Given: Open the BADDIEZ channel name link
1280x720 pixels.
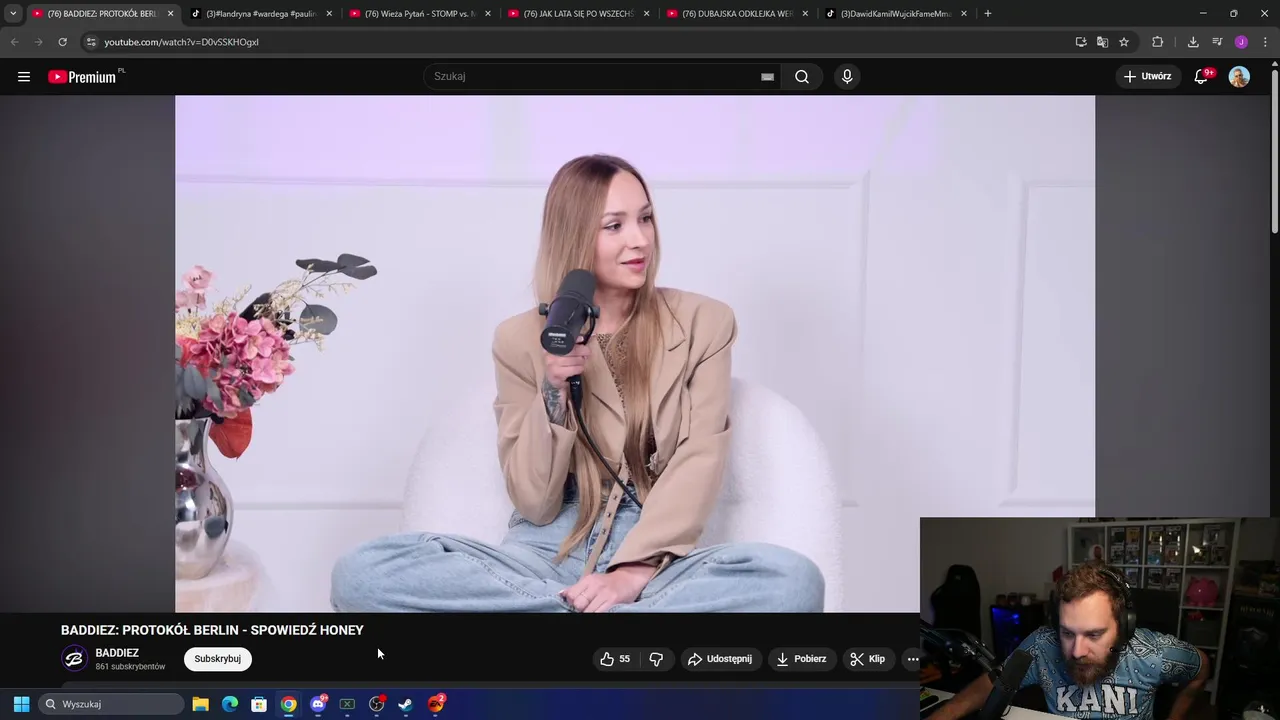Looking at the screenshot, I should 117,653.
